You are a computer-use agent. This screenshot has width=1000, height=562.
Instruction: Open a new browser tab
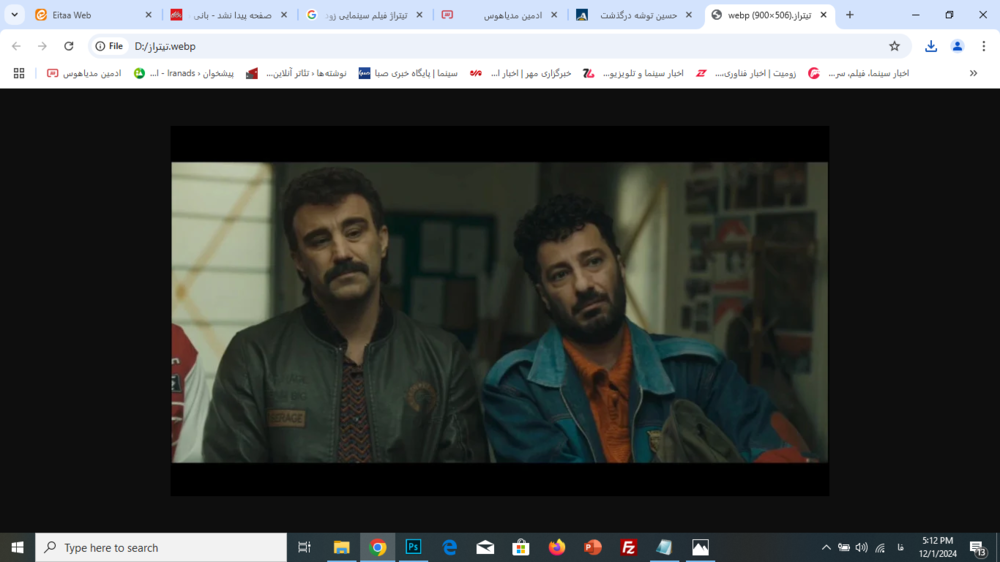(x=849, y=15)
